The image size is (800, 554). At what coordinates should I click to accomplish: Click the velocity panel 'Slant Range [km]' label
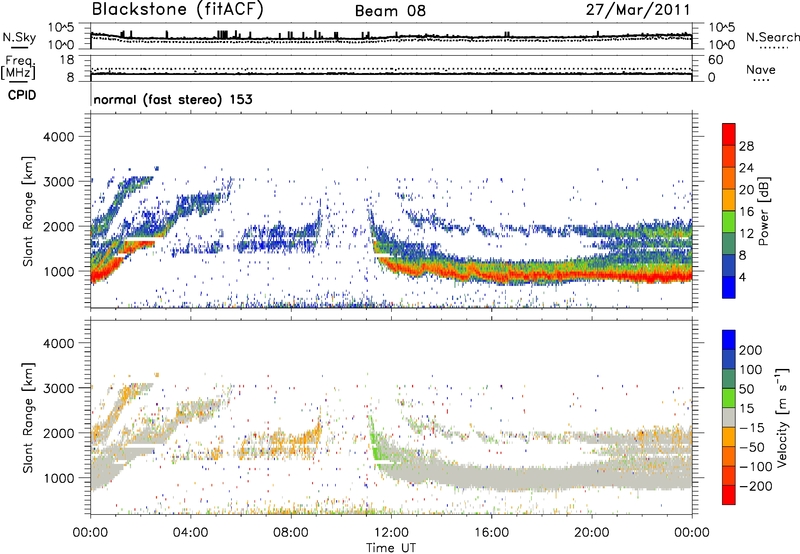click(x=28, y=417)
